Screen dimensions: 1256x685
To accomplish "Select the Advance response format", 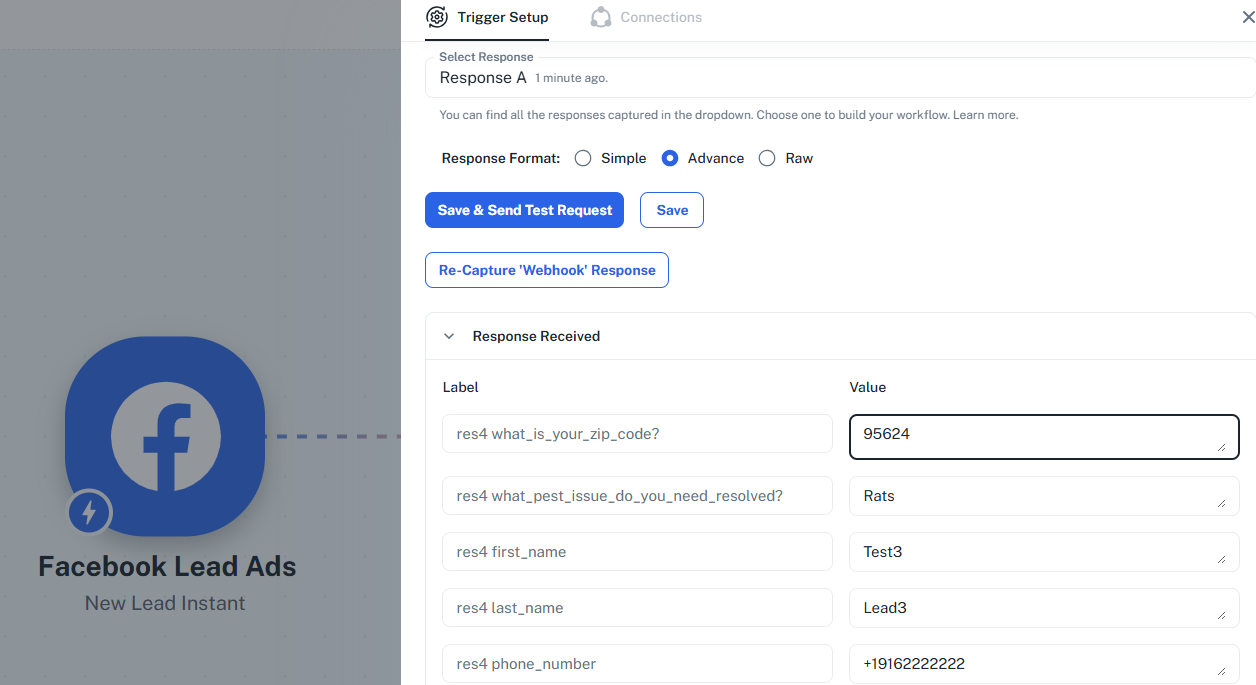I will [670, 158].
